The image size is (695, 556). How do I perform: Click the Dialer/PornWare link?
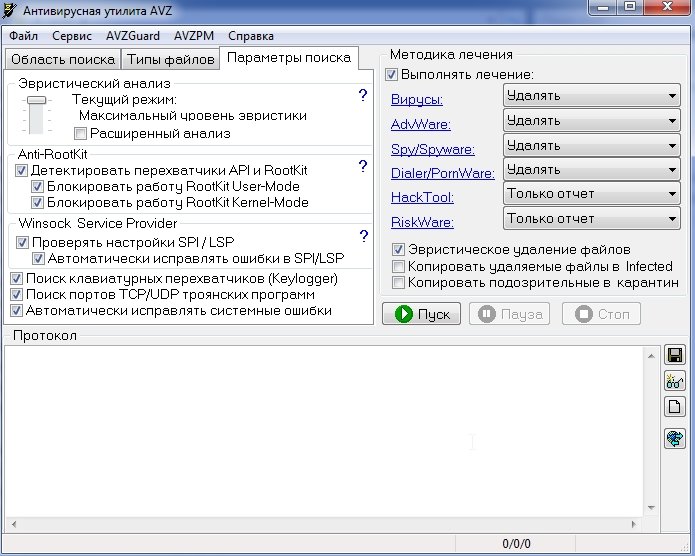(x=442, y=173)
